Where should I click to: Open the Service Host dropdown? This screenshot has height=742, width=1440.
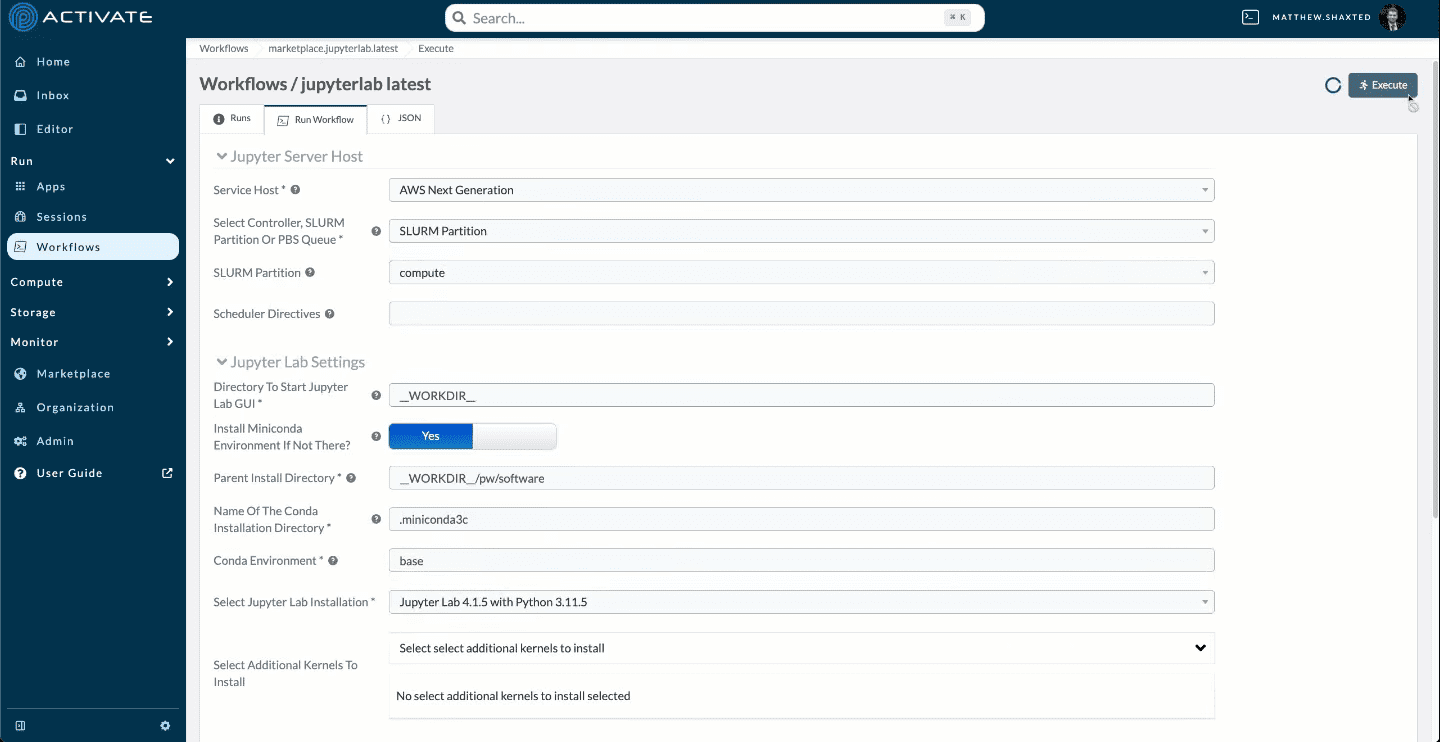(801, 190)
